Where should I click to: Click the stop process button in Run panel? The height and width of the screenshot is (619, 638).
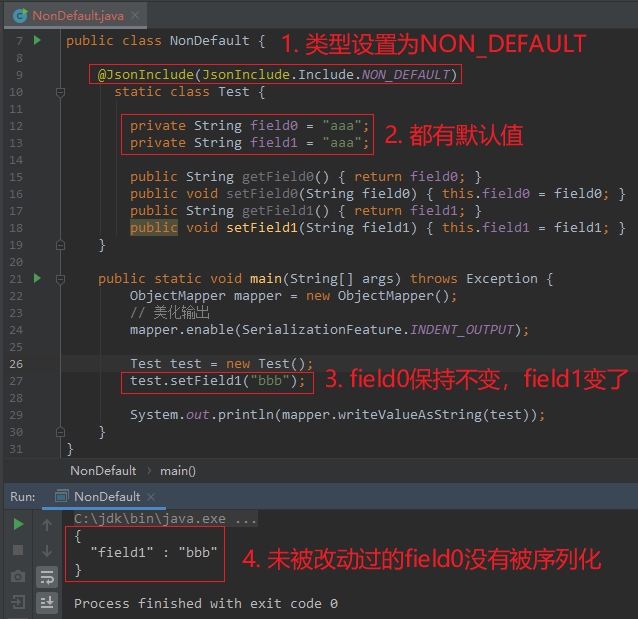tap(18, 550)
